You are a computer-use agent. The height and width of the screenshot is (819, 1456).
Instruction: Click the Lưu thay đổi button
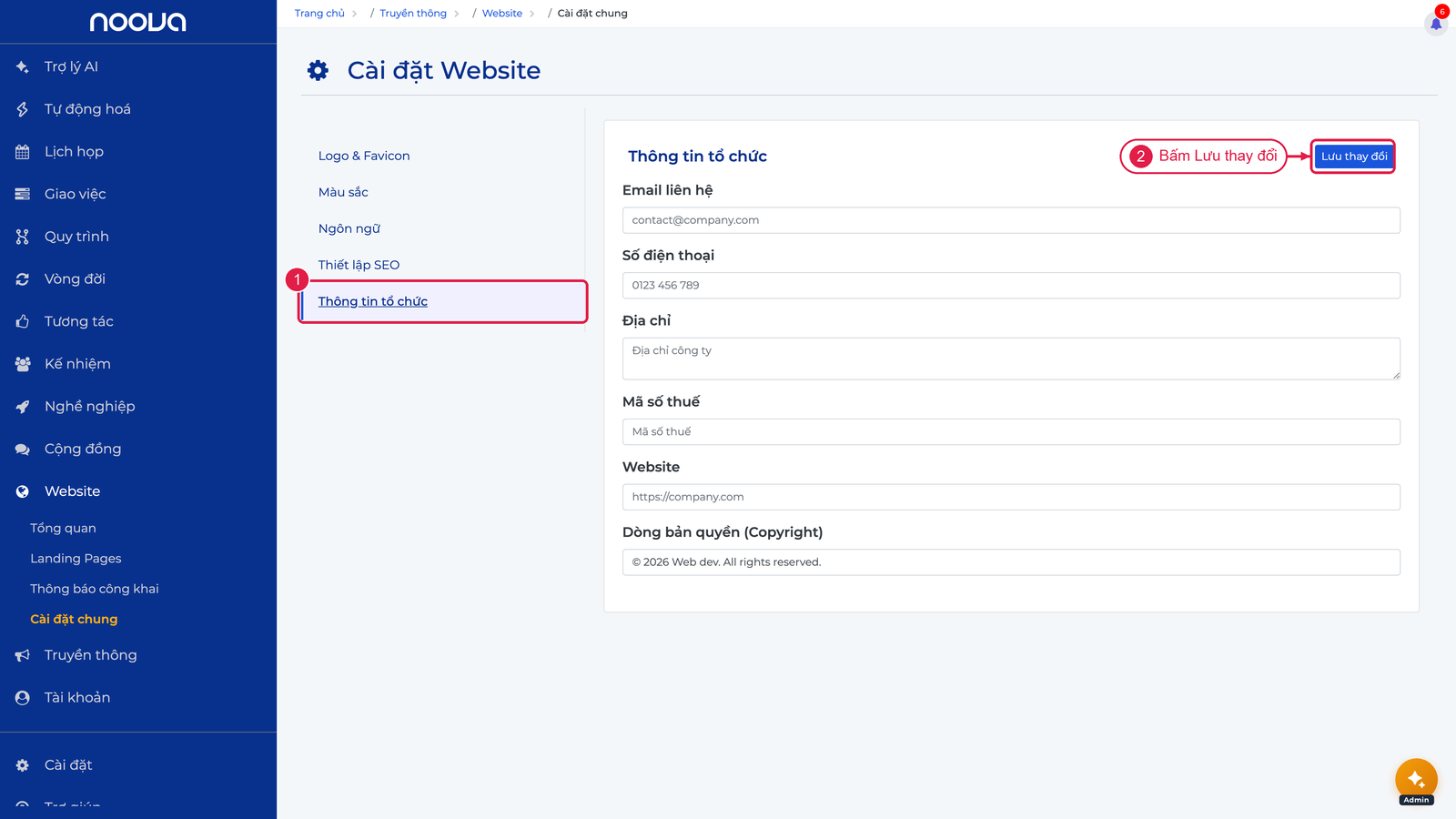pos(1354,157)
